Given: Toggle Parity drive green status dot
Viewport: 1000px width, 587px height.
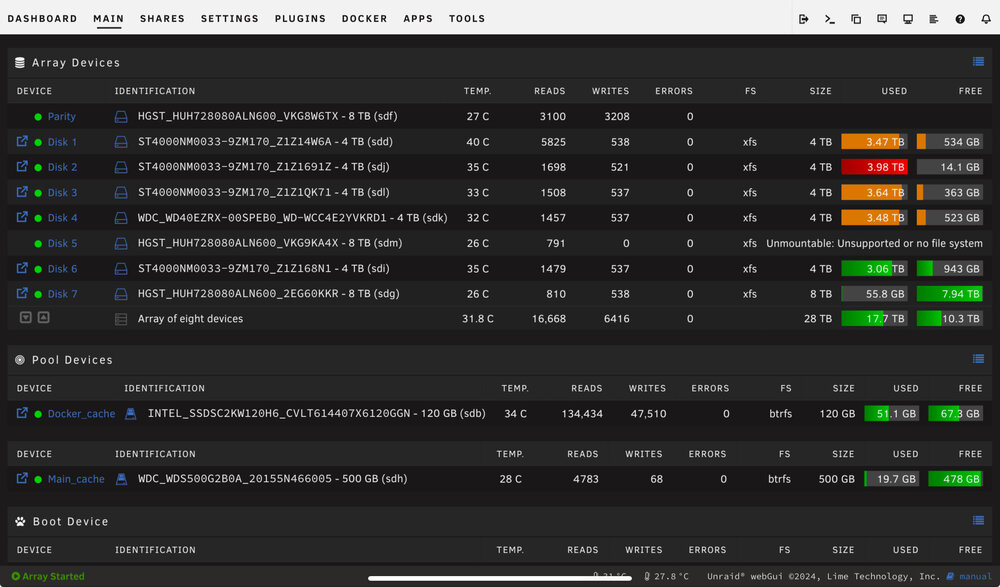Looking at the screenshot, I should click(x=38, y=117).
